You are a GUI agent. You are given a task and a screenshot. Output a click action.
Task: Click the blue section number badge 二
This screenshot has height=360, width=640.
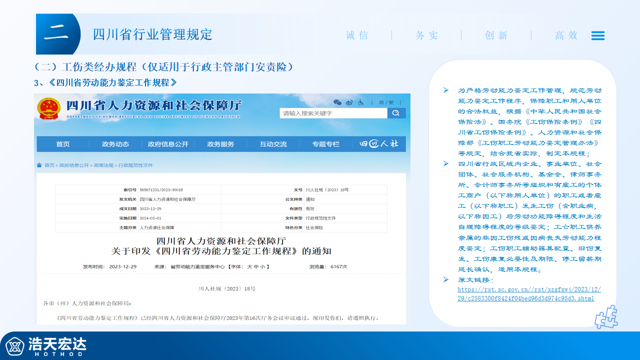pyautogui.click(x=58, y=34)
